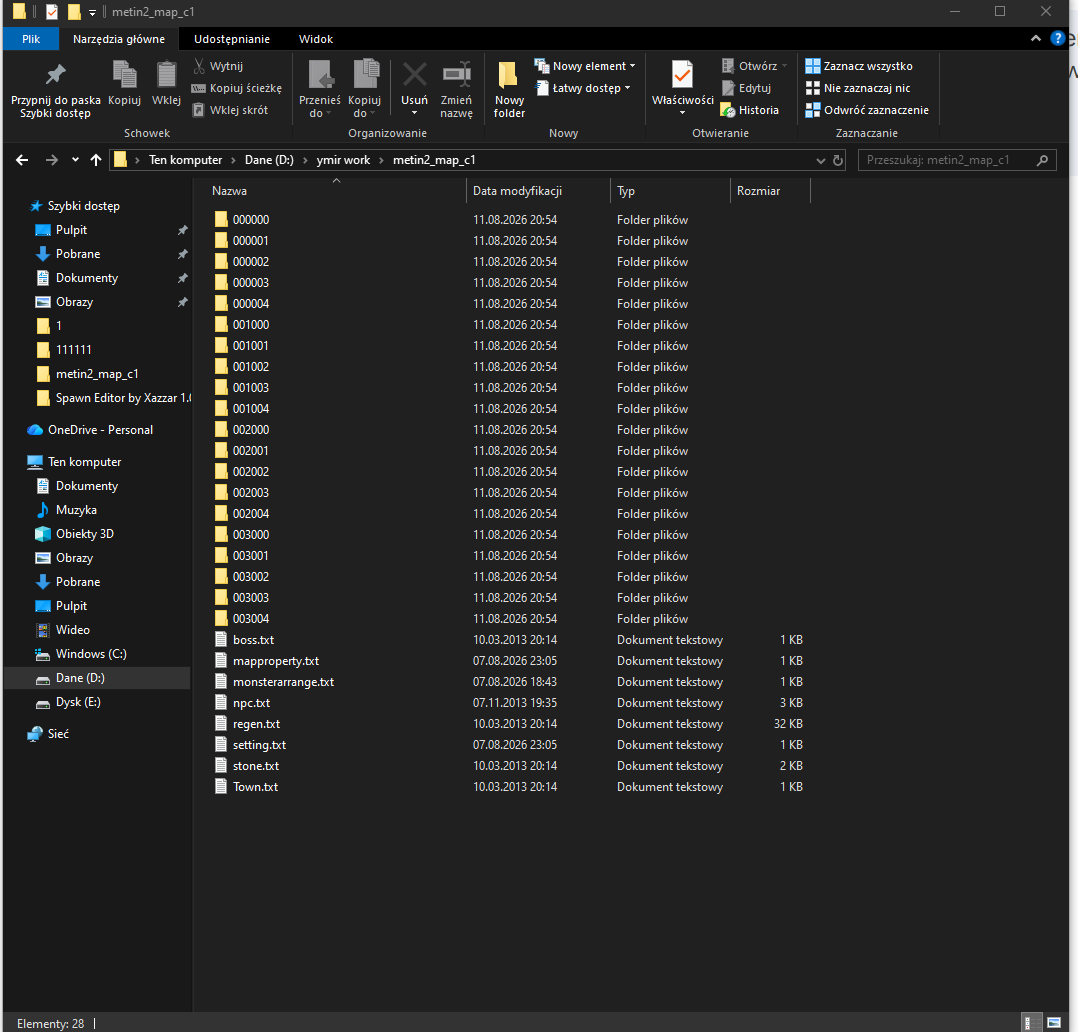Click the Edytuj command

(747, 88)
